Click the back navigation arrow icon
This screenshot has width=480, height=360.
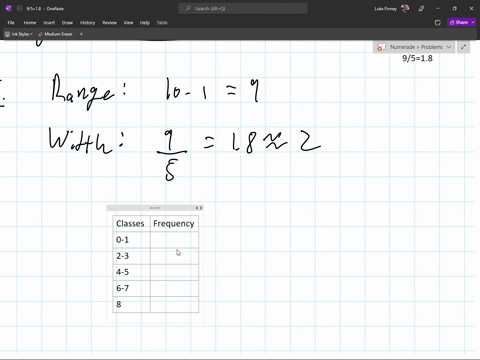[19, 9]
